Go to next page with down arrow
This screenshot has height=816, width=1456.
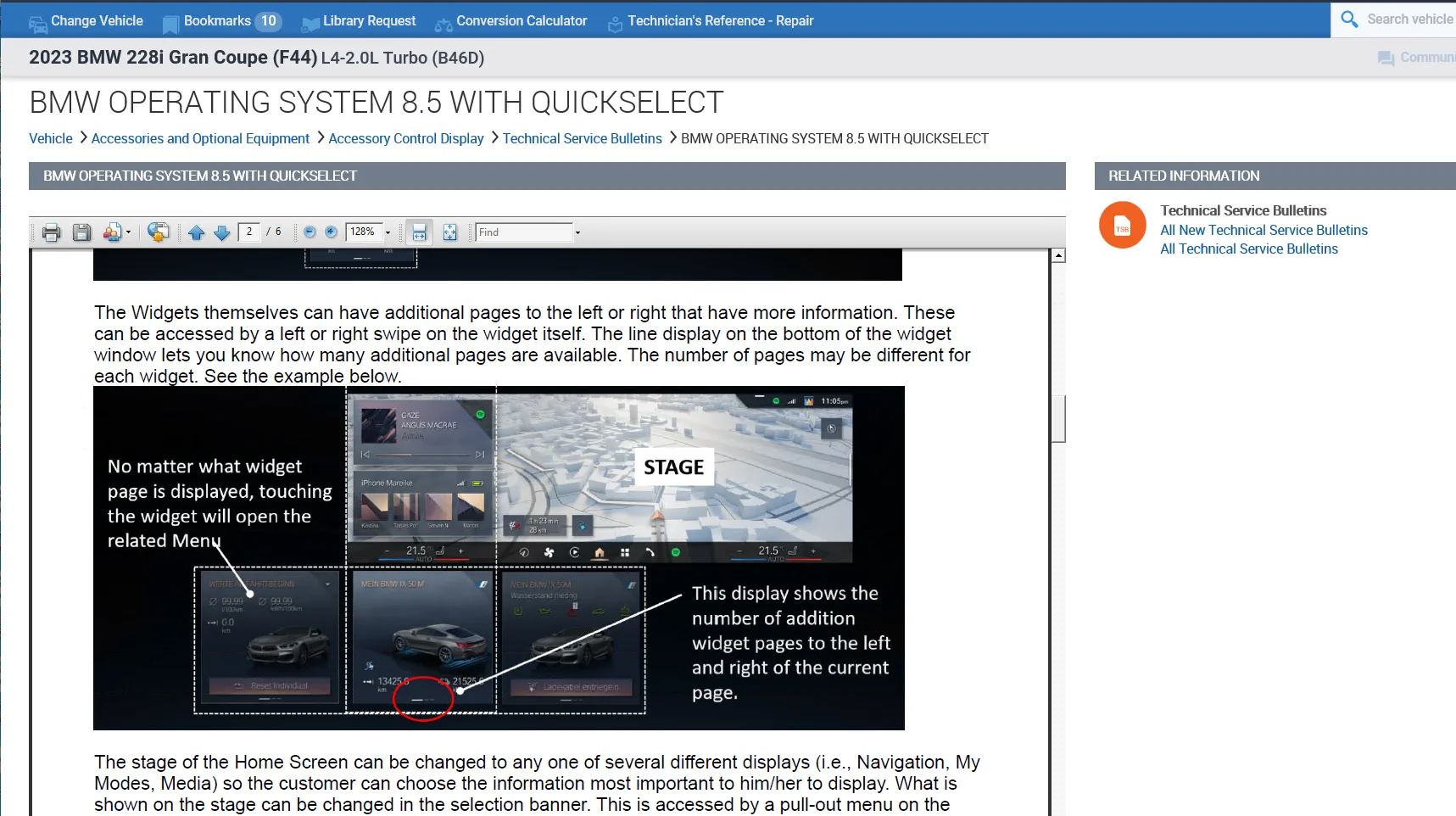pos(222,232)
